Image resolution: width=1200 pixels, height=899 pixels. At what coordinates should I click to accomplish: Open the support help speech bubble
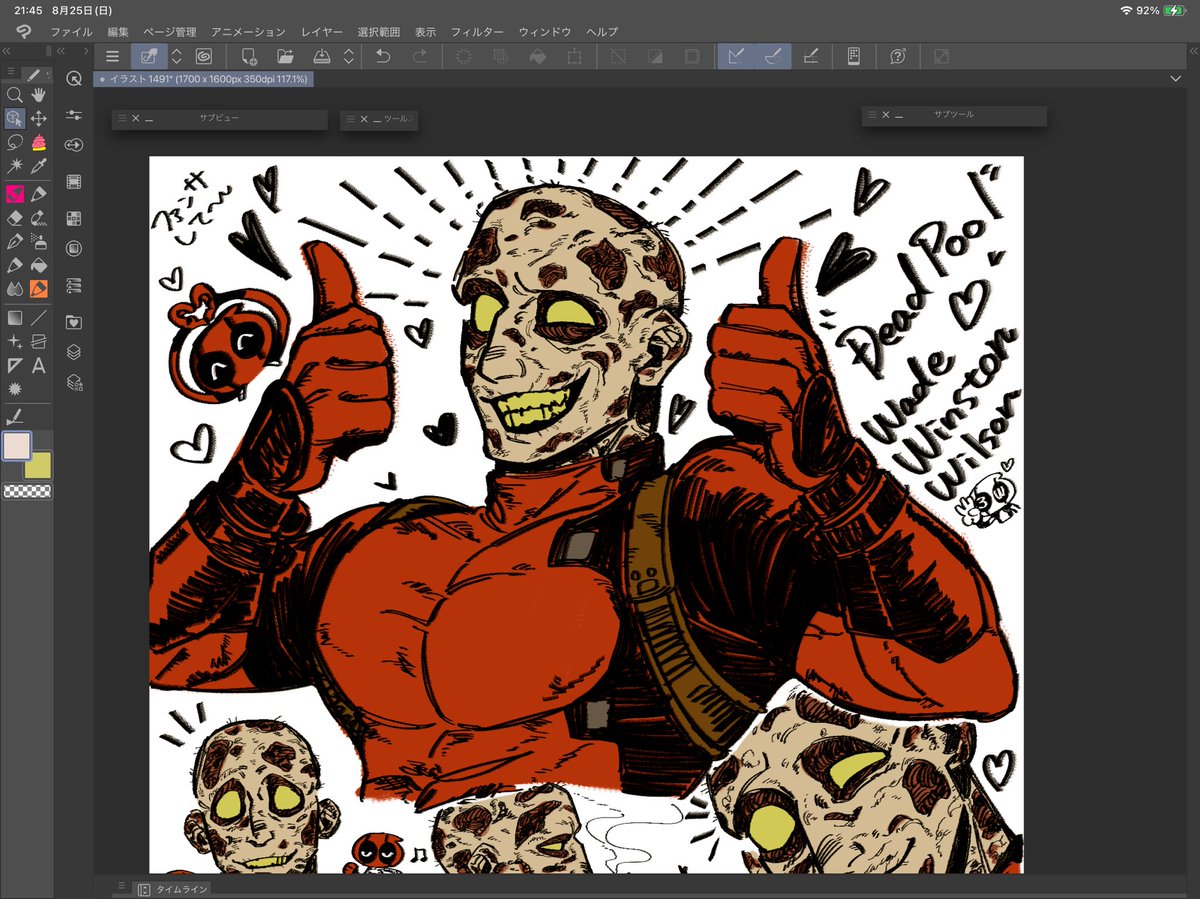897,56
